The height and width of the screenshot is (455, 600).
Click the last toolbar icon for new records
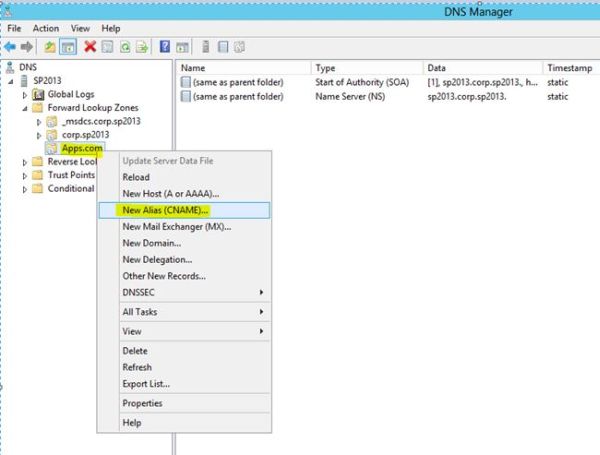pyautogui.click(x=240, y=47)
